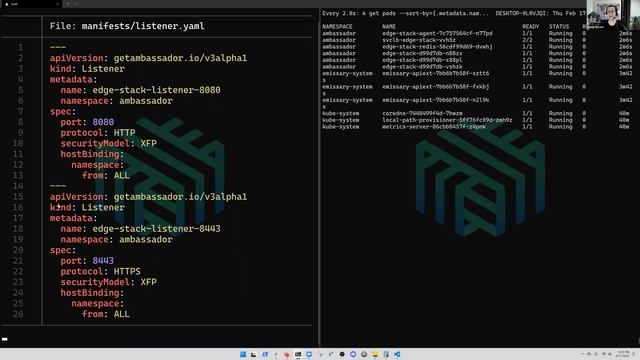The image size is (640, 360).
Task: Click the system tray clock
Action: (624, 354)
